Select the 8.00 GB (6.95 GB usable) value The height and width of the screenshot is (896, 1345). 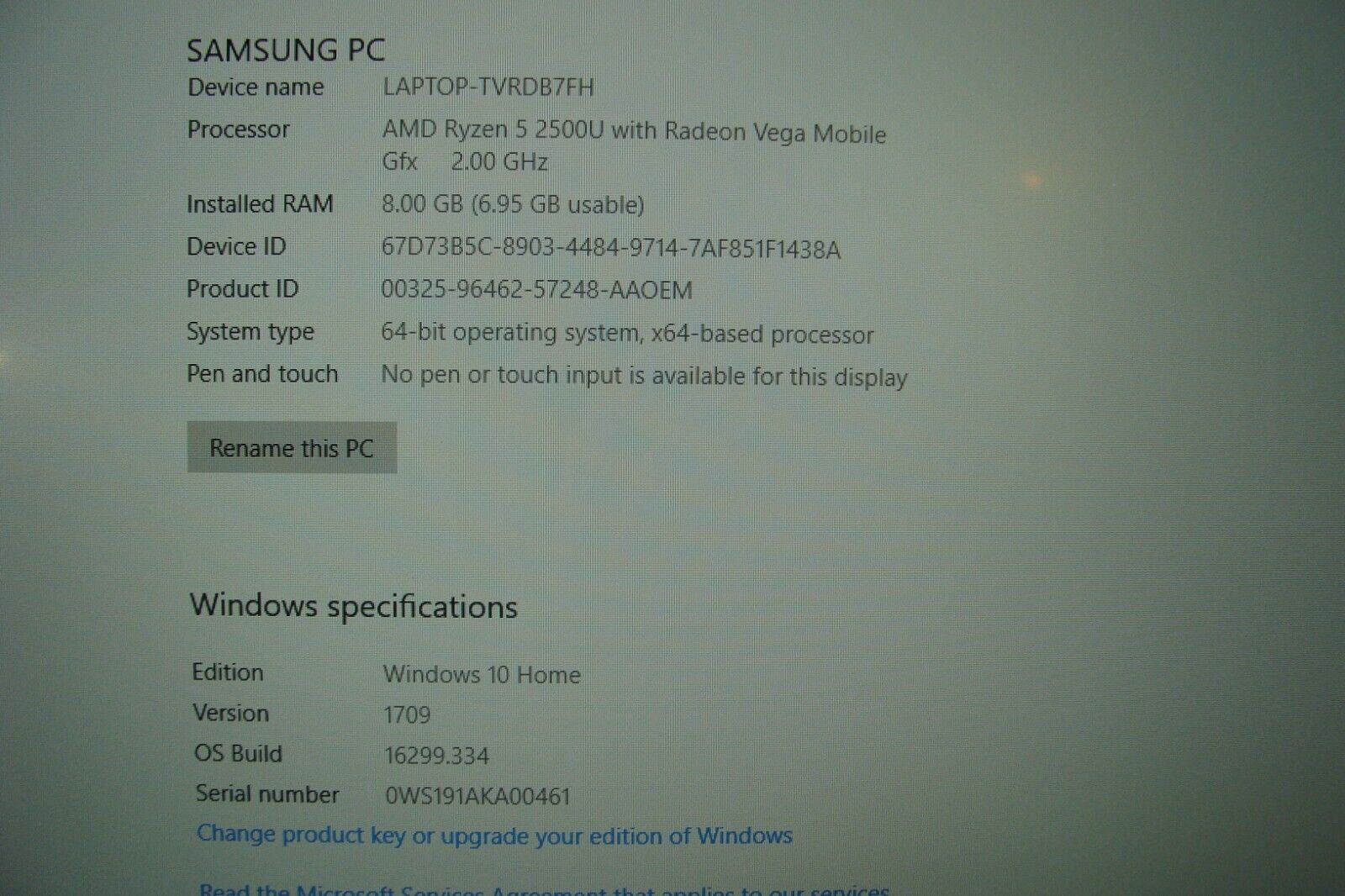tap(513, 204)
